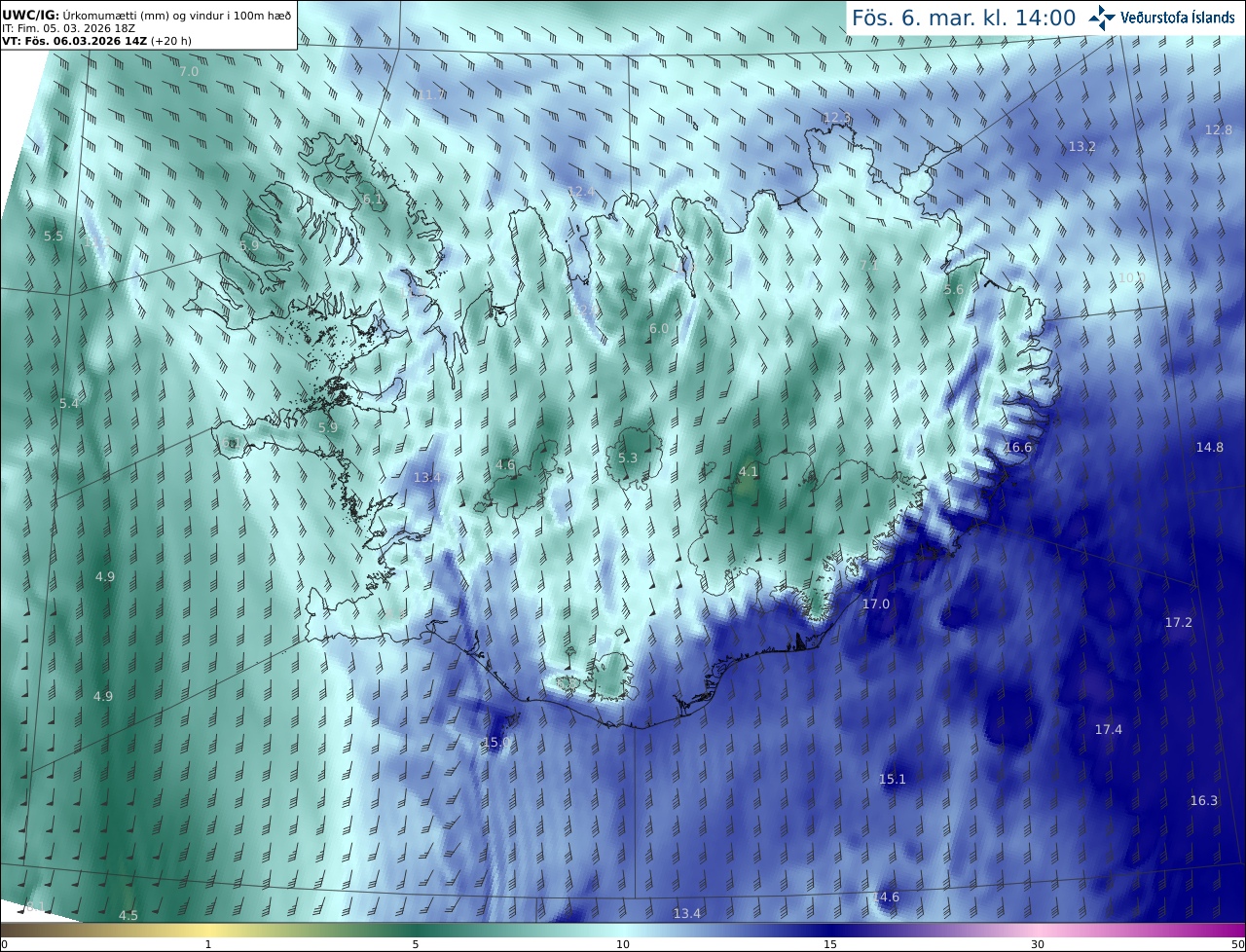1246x952 pixels.
Task: Click the 'Fös. 6. mar. kl. 14:00' timestamp
Action: (964, 18)
